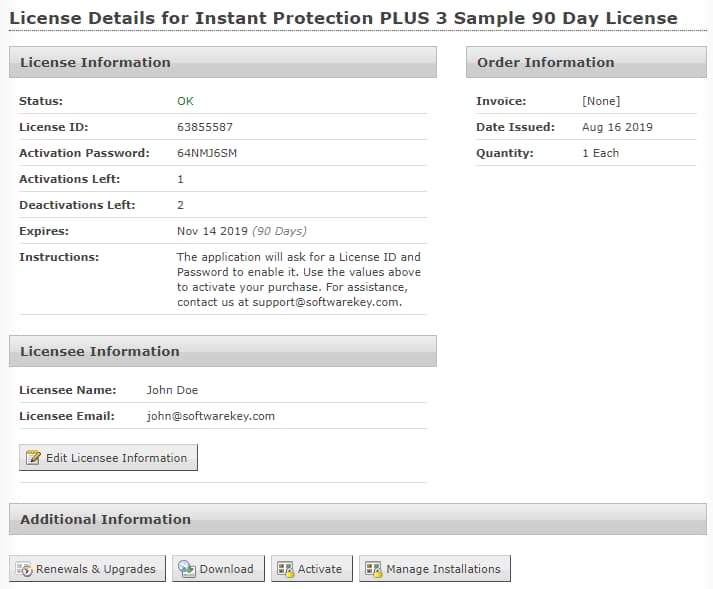This screenshot has width=713, height=589.
Task: Select the Status: label
Action: click(x=41, y=101)
